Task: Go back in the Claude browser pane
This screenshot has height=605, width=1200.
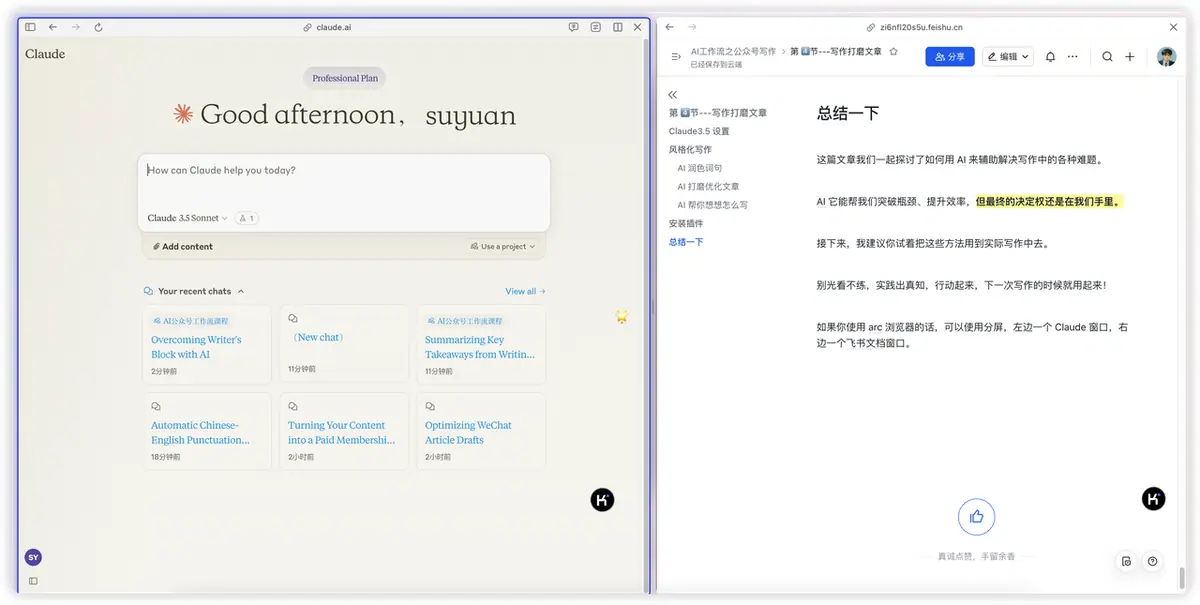Action: [53, 27]
